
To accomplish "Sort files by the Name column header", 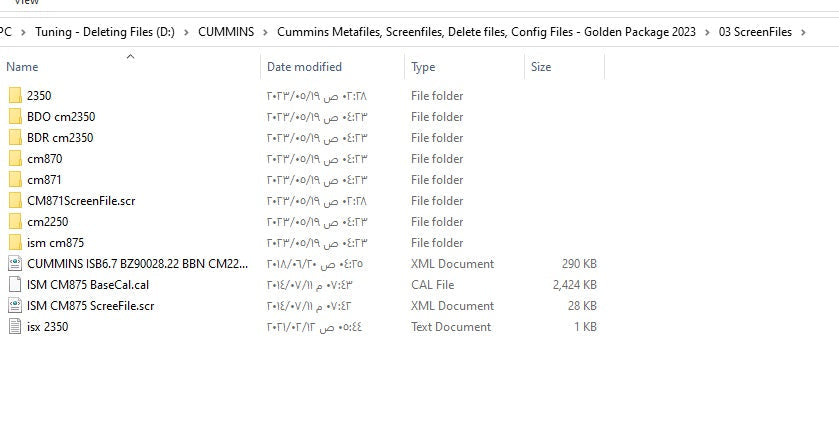I will point(22,67).
